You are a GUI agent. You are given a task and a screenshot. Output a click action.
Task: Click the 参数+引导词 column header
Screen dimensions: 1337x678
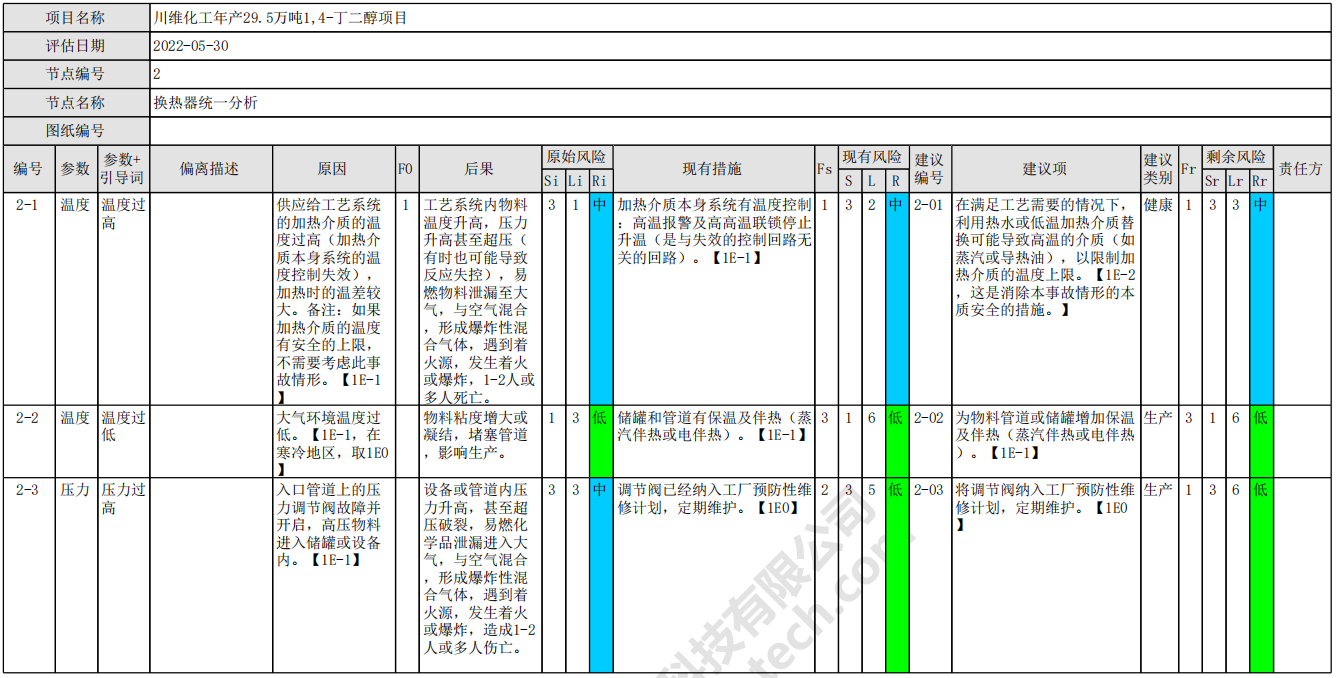click(122, 169)
